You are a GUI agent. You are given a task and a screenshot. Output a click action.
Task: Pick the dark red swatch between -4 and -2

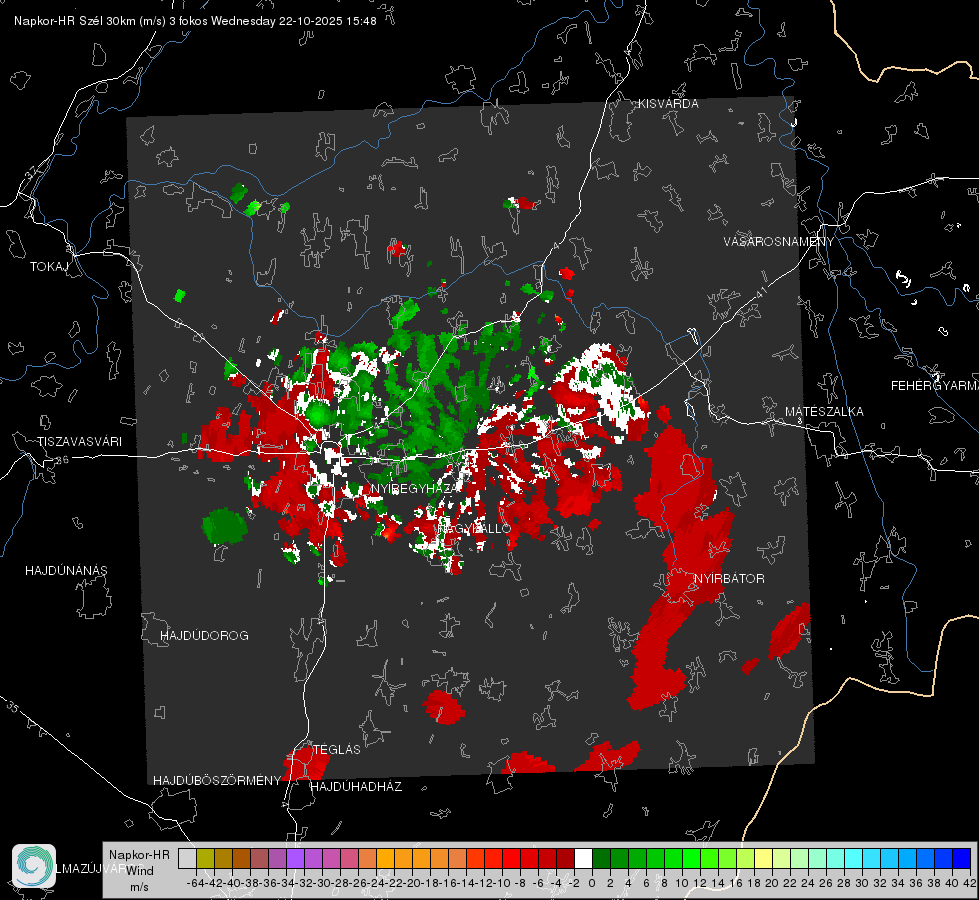(565, 859)
